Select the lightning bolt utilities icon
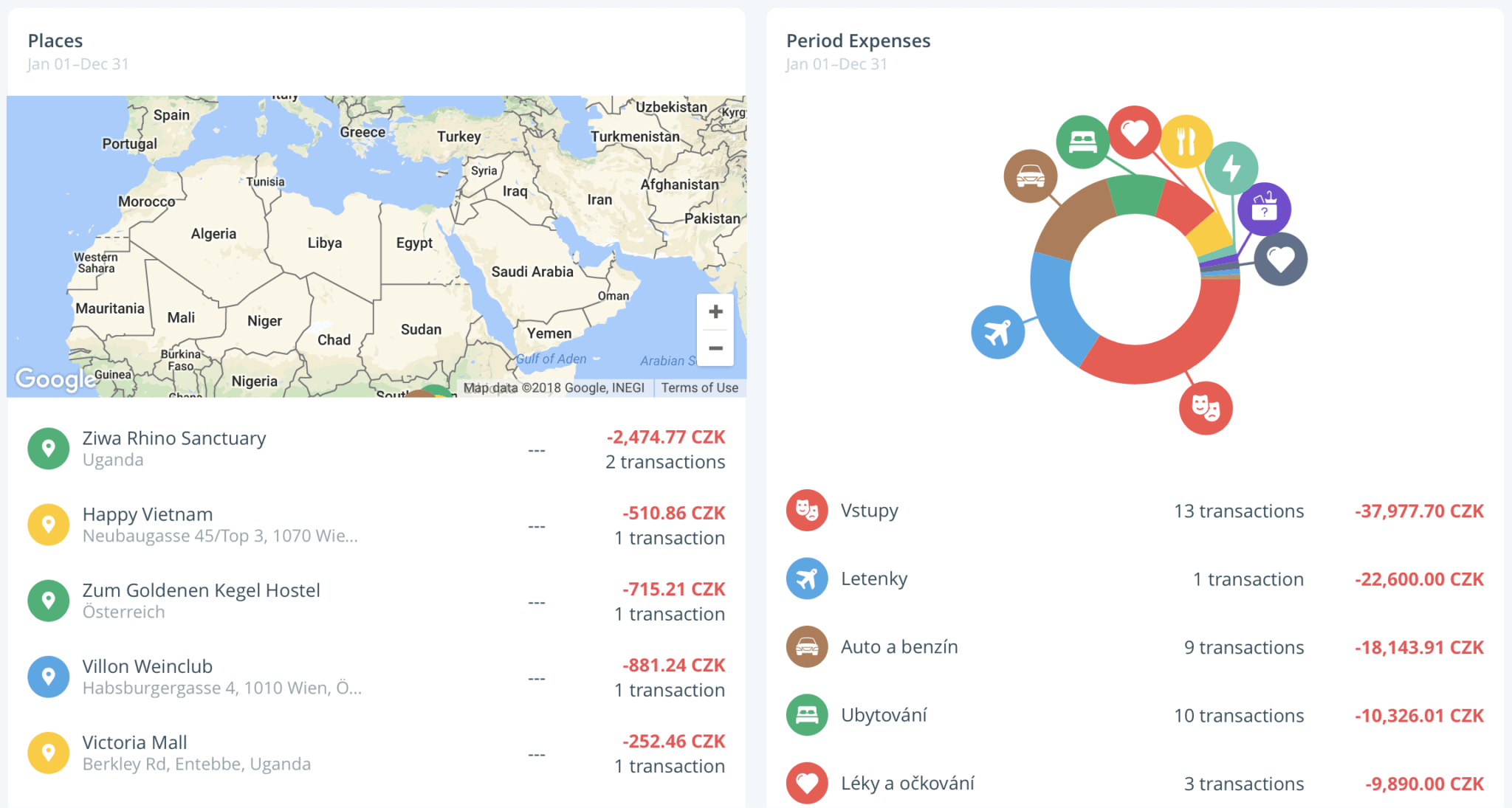1512x808 pixels. 1231,168
